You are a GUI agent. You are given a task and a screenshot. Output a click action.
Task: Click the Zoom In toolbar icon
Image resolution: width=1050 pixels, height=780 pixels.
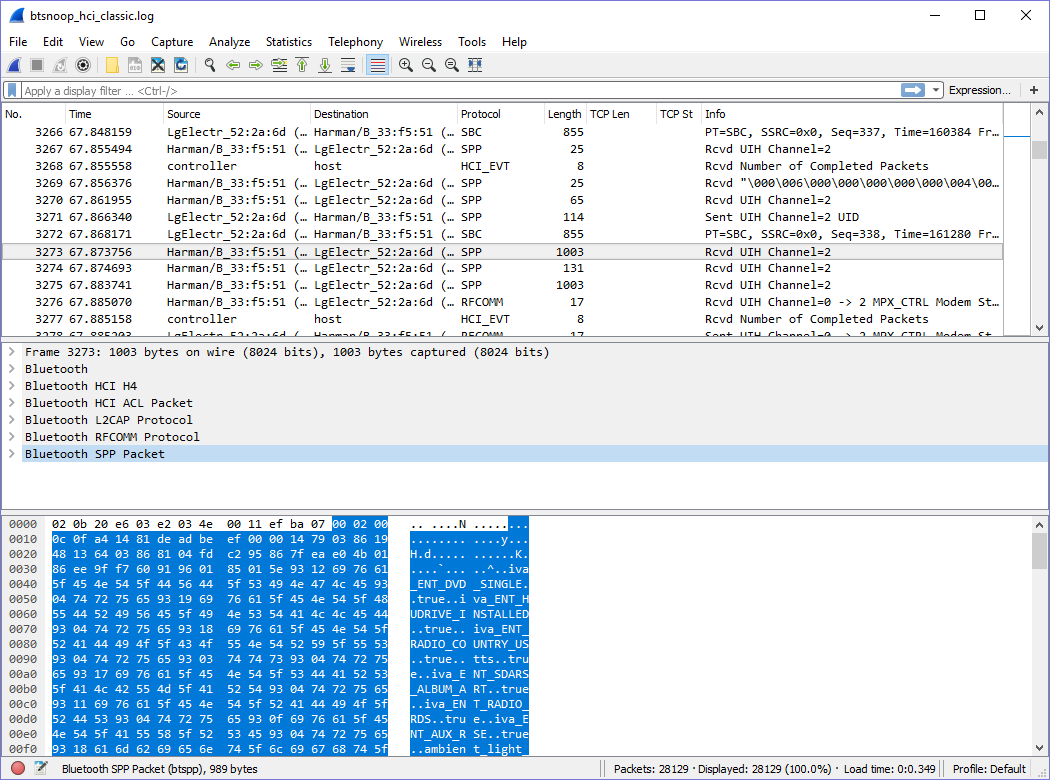click(x=406, y=65)
